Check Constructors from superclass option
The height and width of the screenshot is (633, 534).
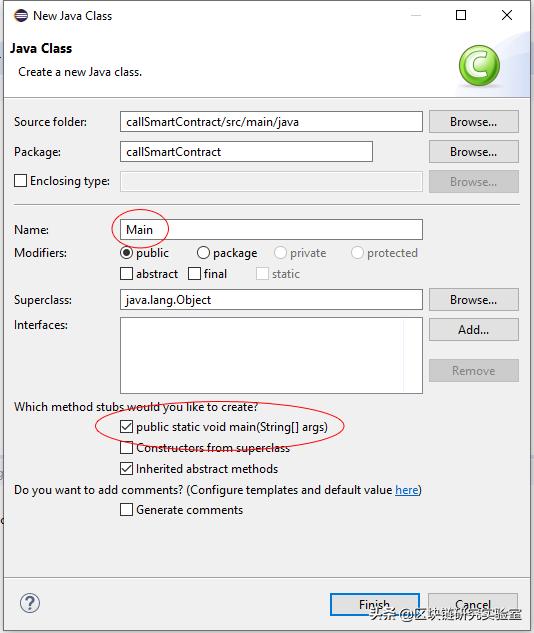coord(126,448)
